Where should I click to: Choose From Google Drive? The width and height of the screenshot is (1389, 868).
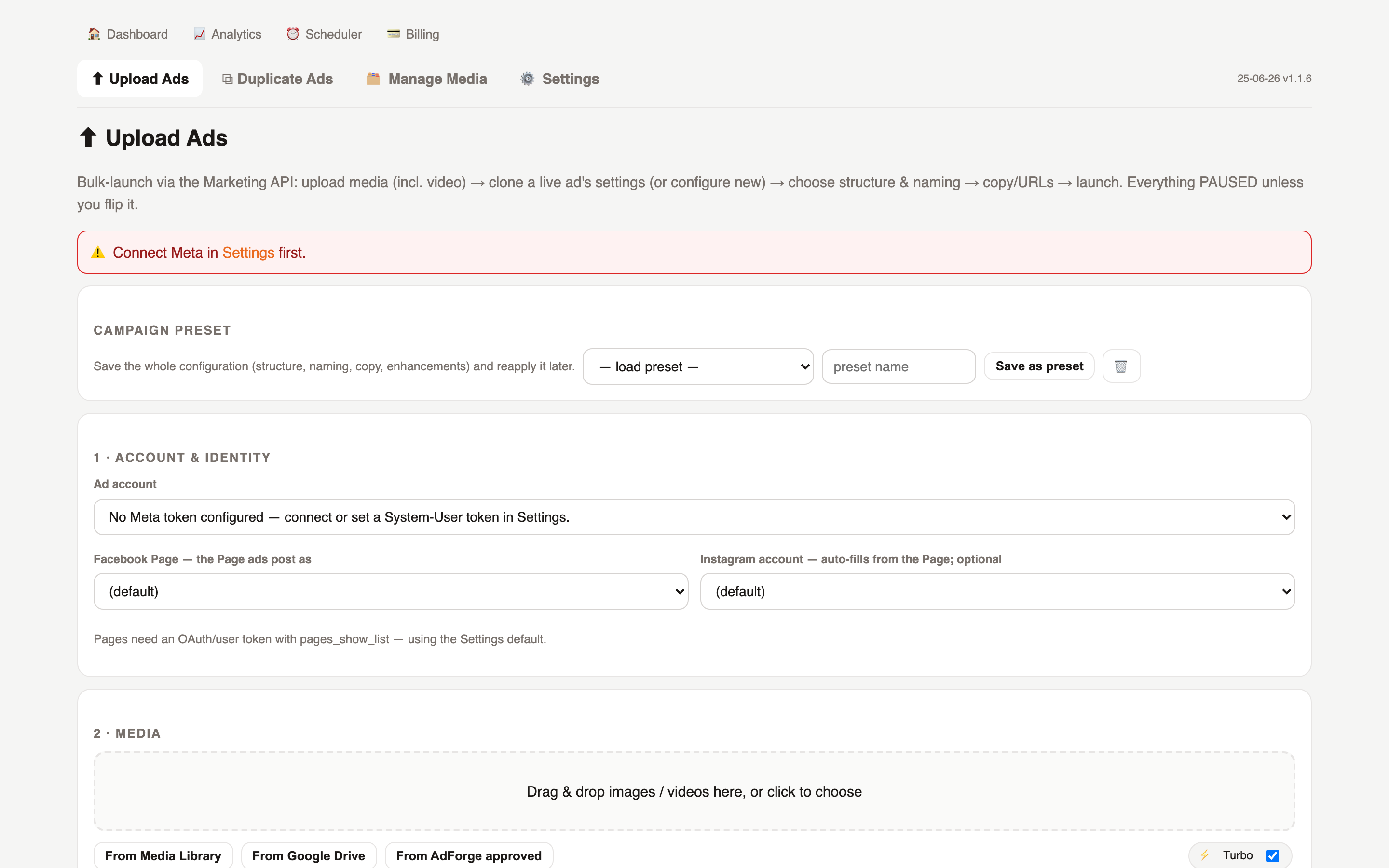pos(309,855)
